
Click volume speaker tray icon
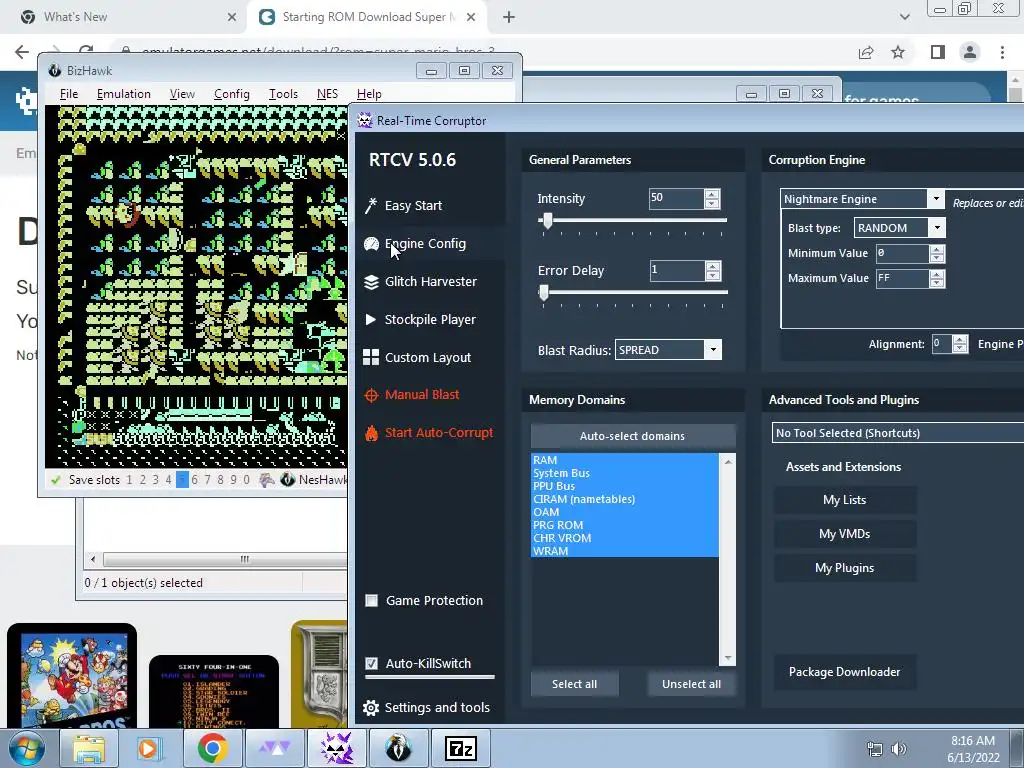tap(899, 749)
